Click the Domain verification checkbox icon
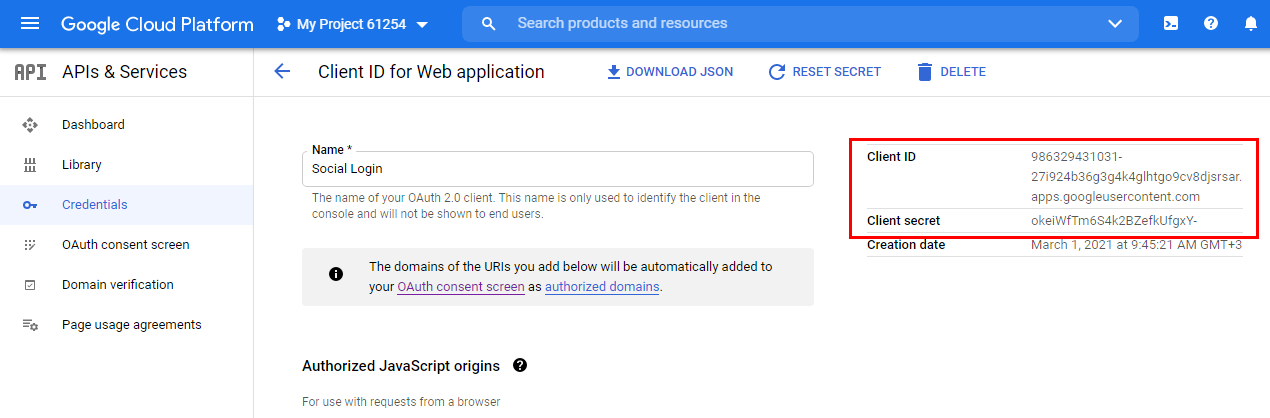Viewport: 1270px width, 418px height. 30,285
